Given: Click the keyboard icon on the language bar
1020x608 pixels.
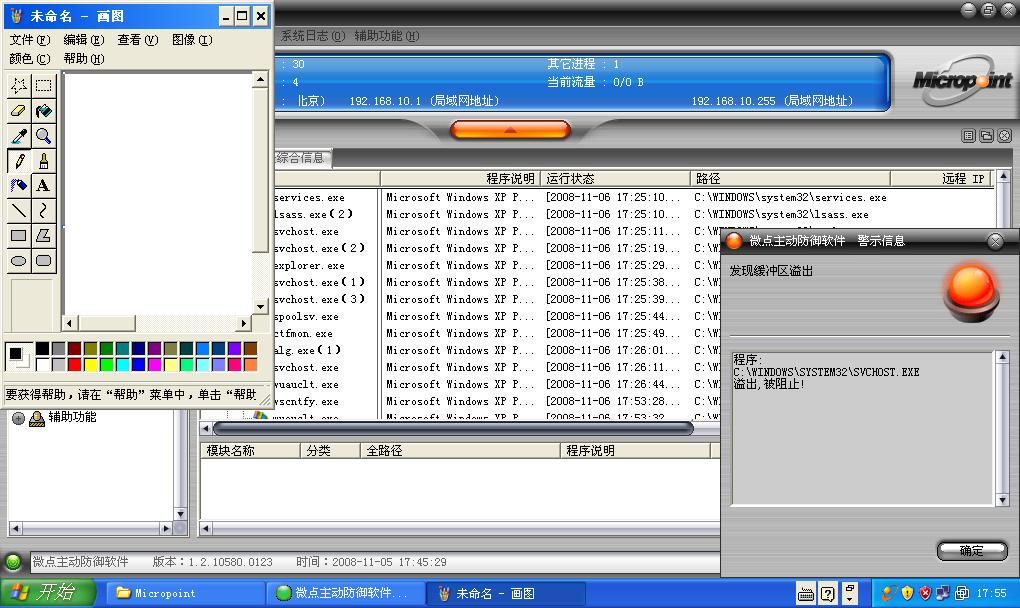Looking at the screenshot, I should coord(805,593).
